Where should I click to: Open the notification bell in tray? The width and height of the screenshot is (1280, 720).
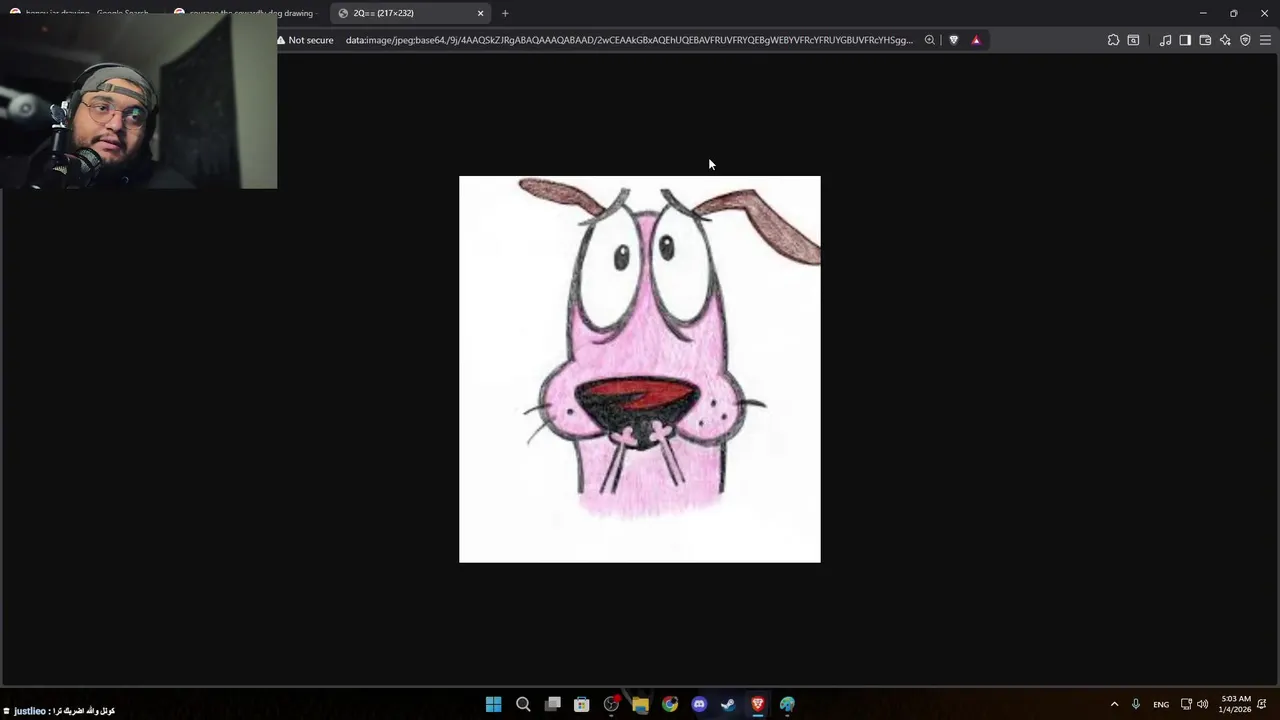1263,704
